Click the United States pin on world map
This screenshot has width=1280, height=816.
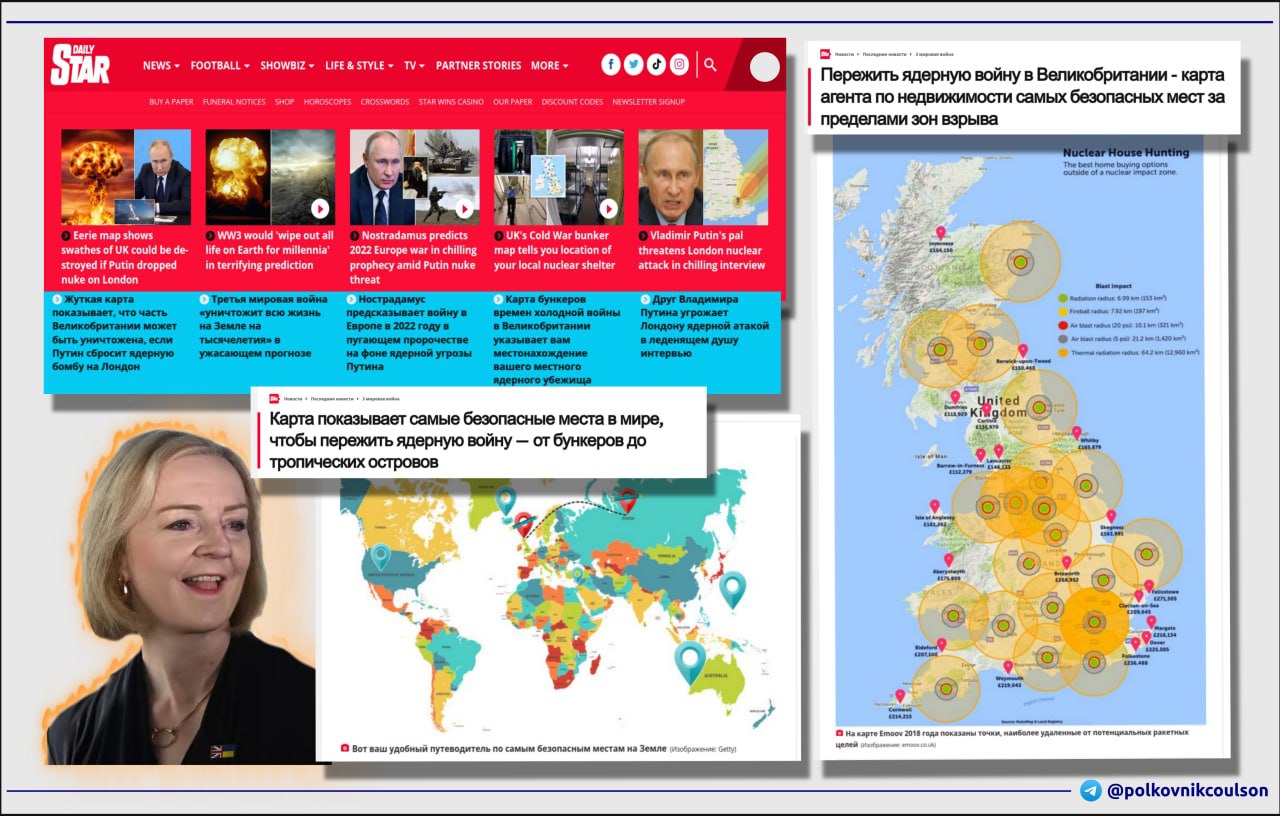pyautogui.click(x=380, y=556)
